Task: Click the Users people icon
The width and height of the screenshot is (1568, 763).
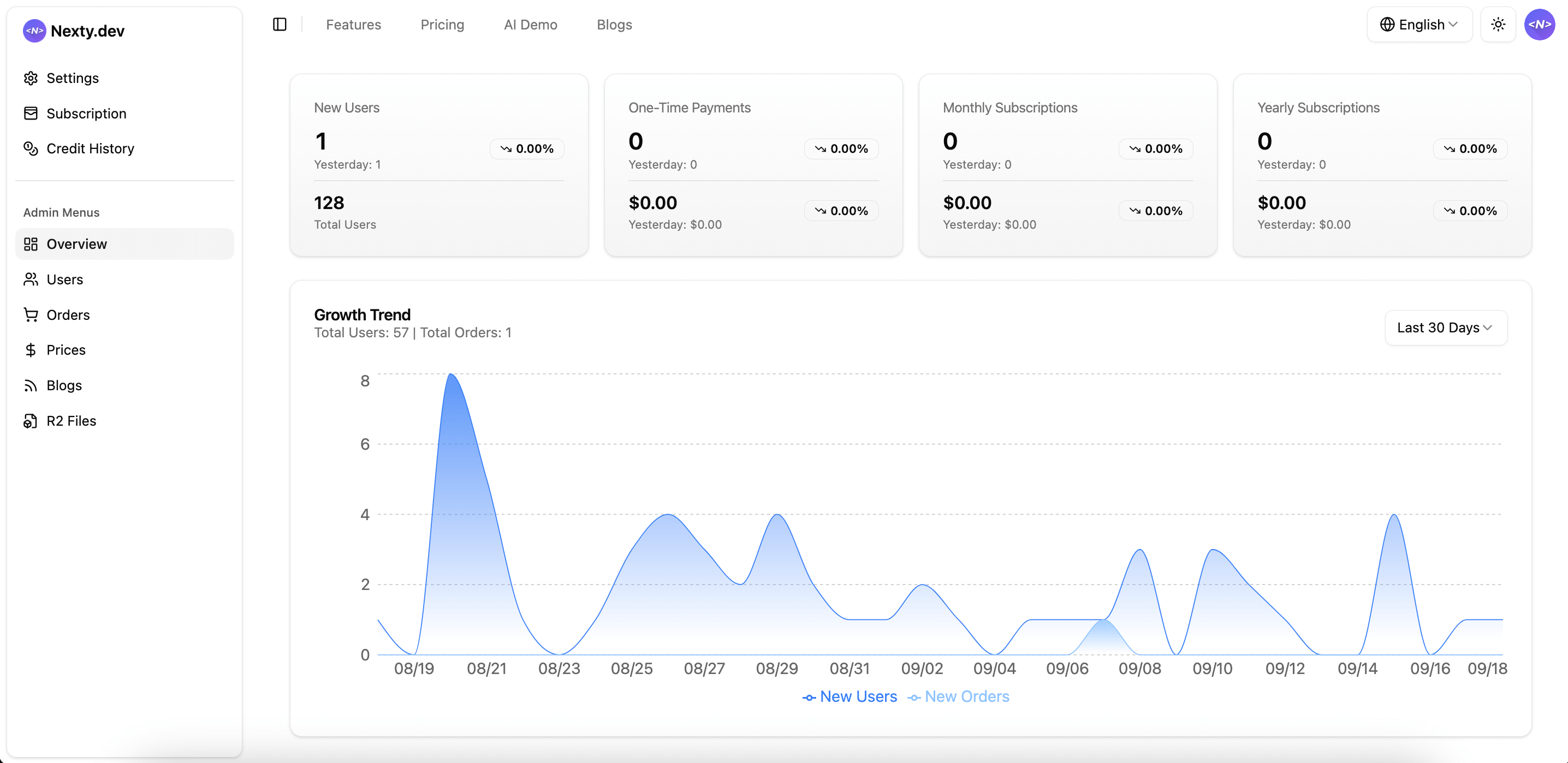Action: click(31, 279)
